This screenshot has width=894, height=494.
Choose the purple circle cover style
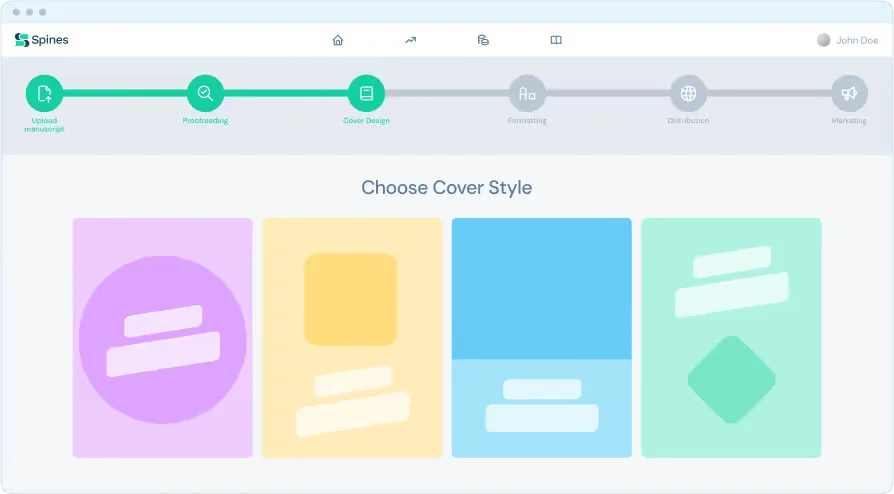162,338
